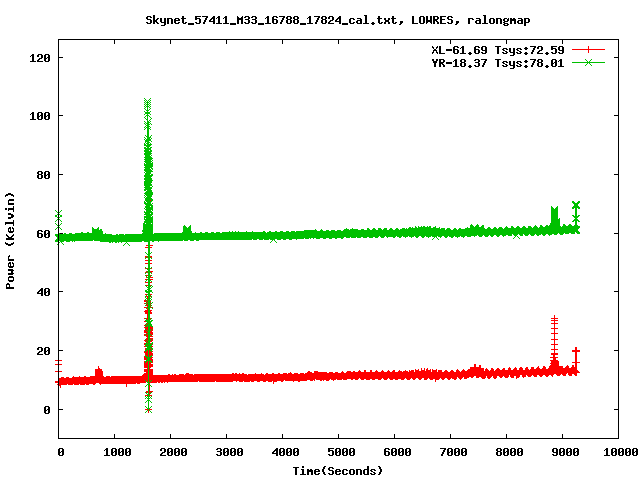
Task: Click y-axis tick label 40
Action: [43, 292]
